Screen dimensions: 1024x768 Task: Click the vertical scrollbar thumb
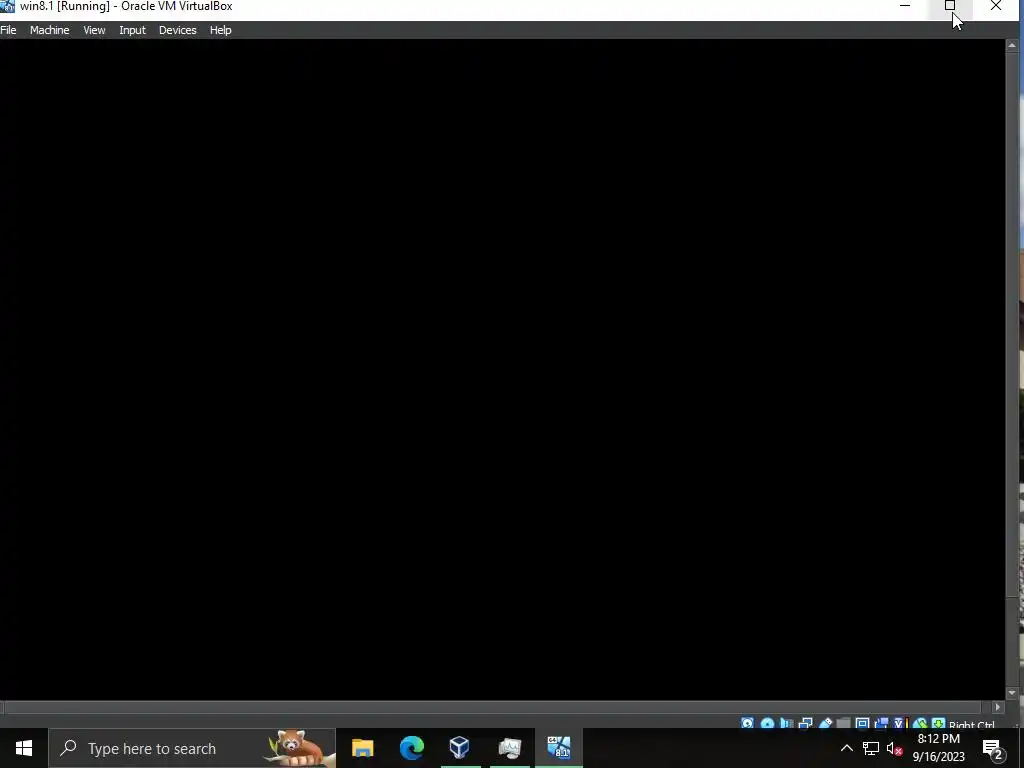tap(1012, 324)
